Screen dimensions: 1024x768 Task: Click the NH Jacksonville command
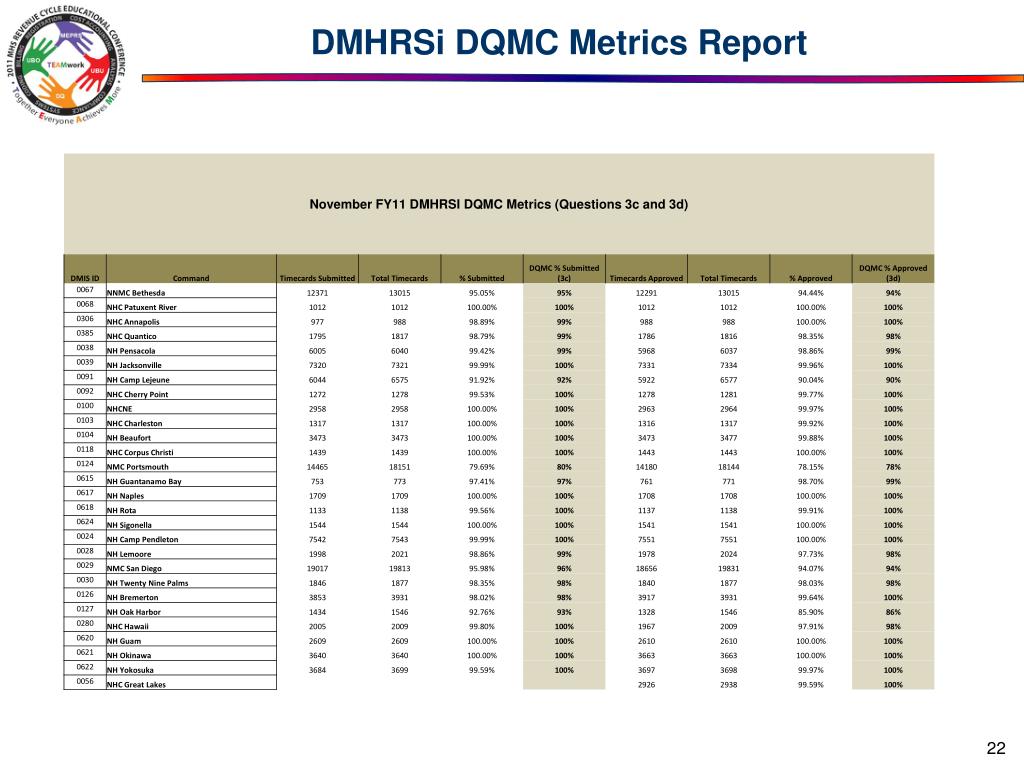(x=134, y=365)
